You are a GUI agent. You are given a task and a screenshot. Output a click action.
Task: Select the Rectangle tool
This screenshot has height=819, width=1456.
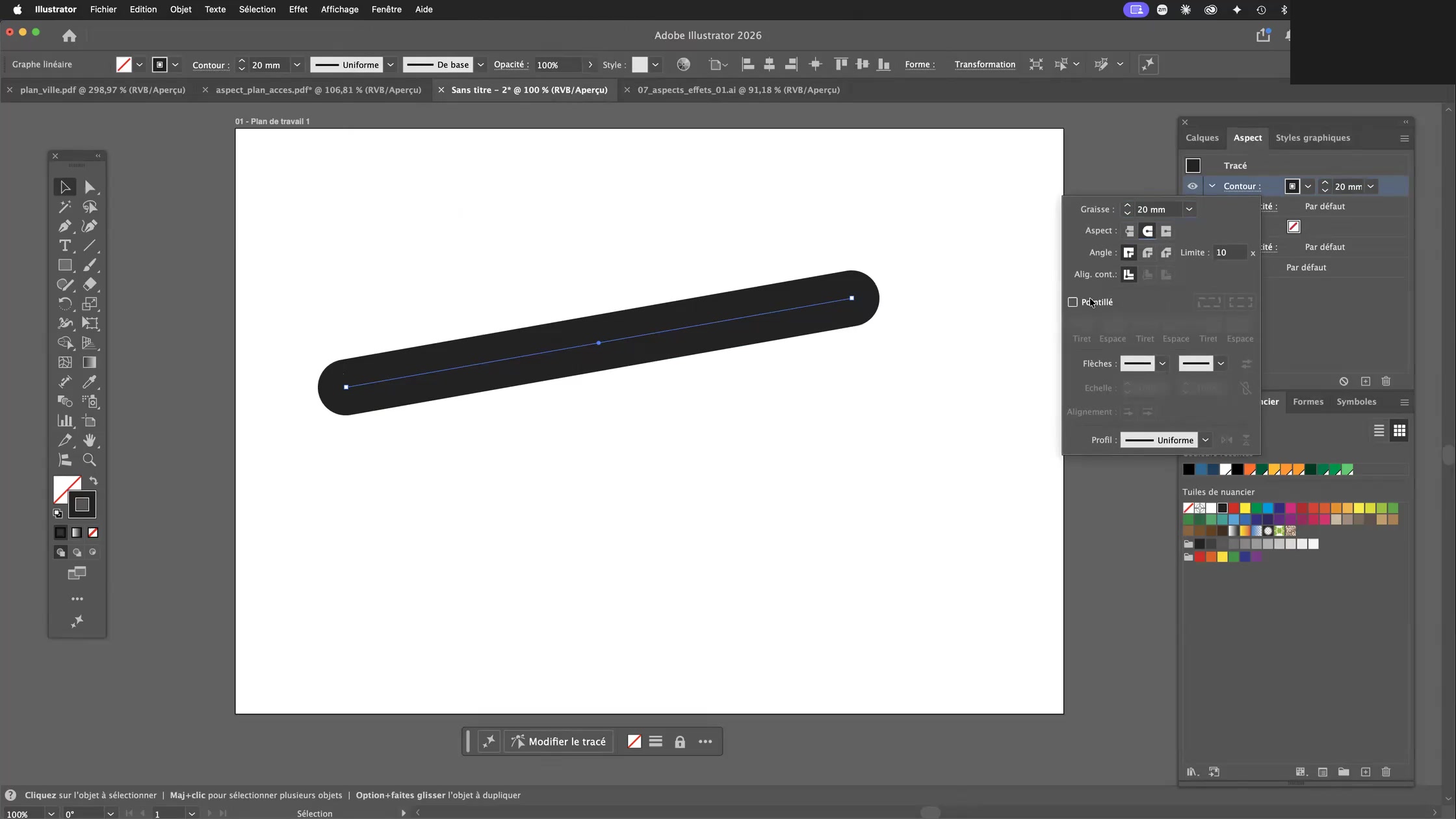click(x=65, y=265)
